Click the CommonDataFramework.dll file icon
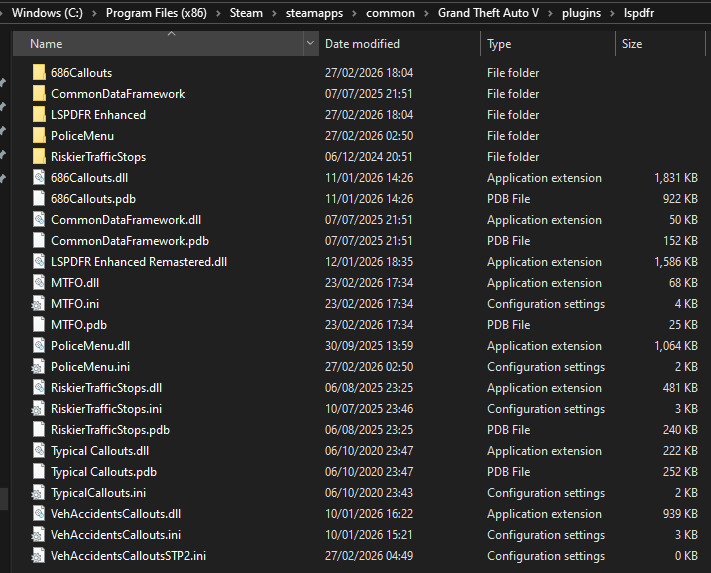 coord(39,219)
